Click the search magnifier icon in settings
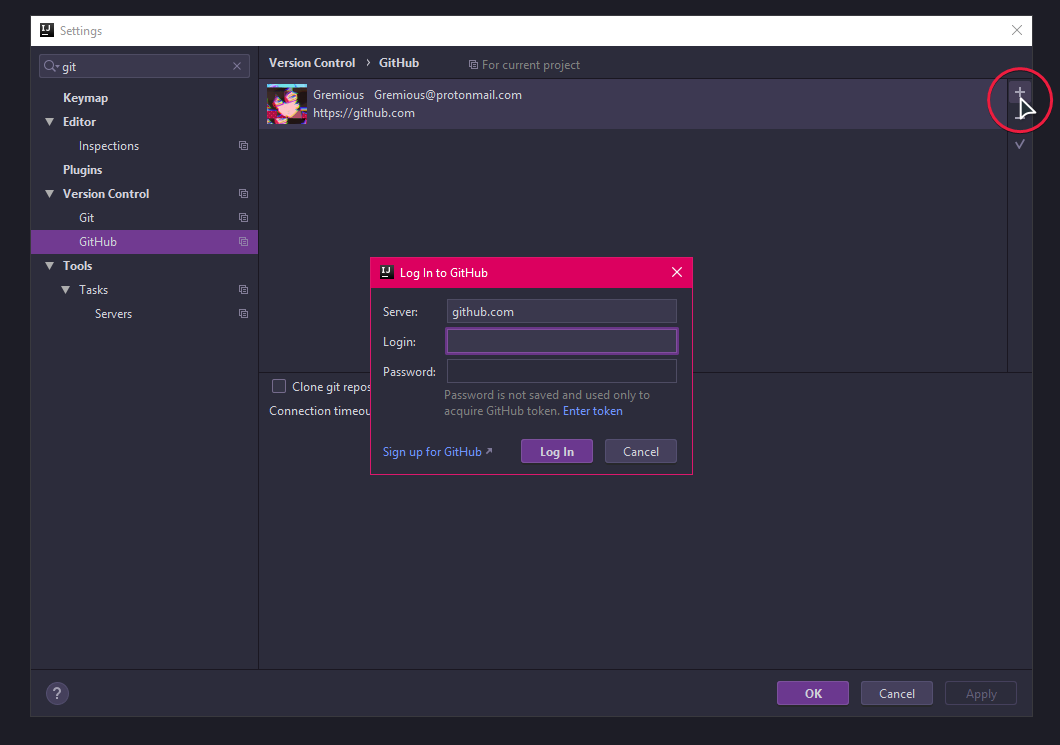The width and height of the screenshot is (1060, 745). pyautogui.click(x=51, y=66)
